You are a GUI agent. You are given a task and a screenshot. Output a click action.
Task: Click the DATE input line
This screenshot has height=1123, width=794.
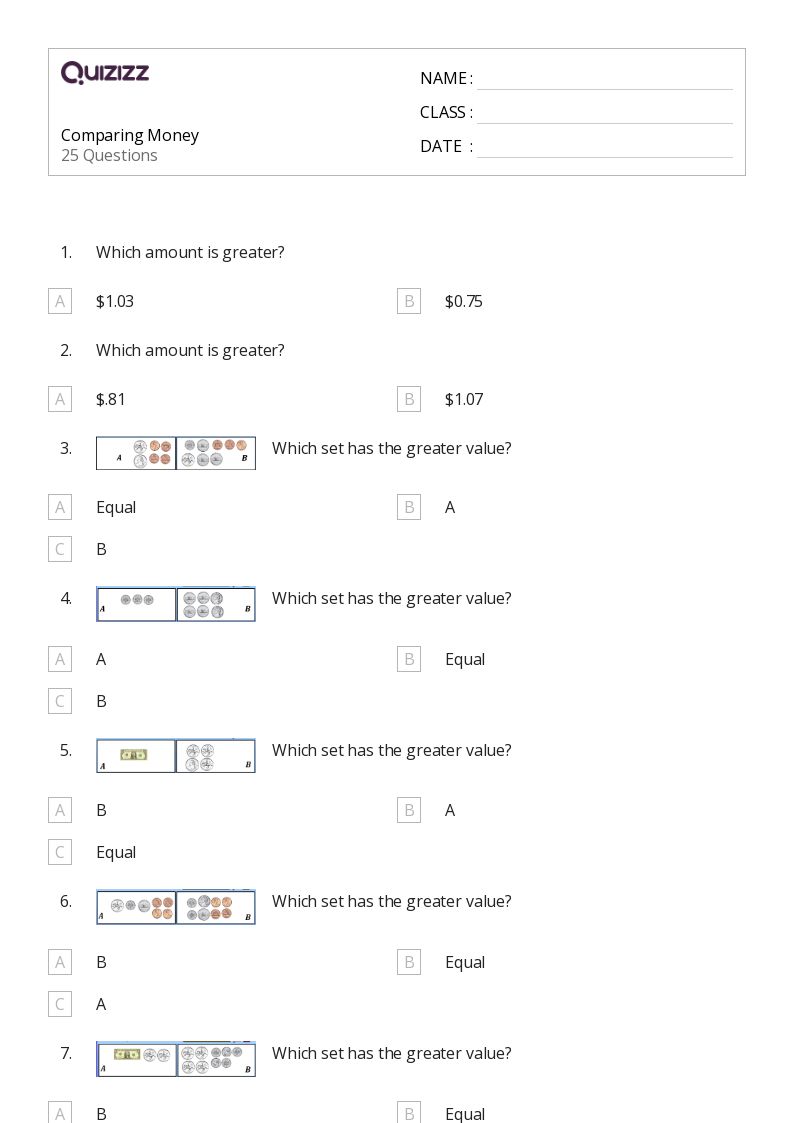[604, 148]
